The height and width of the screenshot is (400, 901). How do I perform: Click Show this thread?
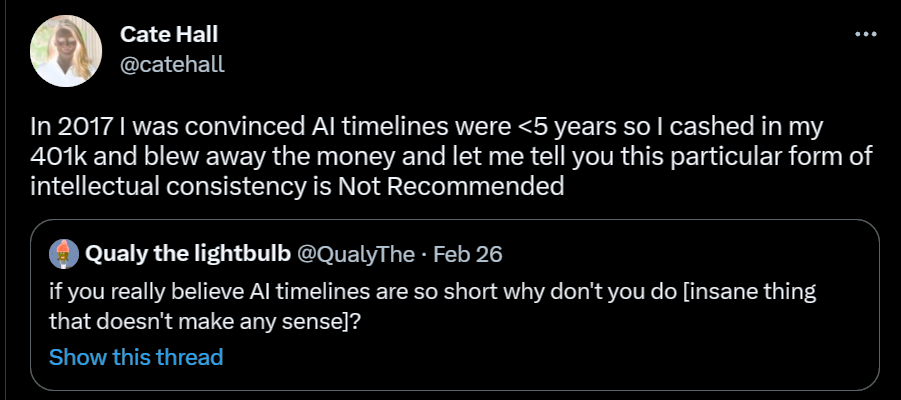click(x=136, y=357)
